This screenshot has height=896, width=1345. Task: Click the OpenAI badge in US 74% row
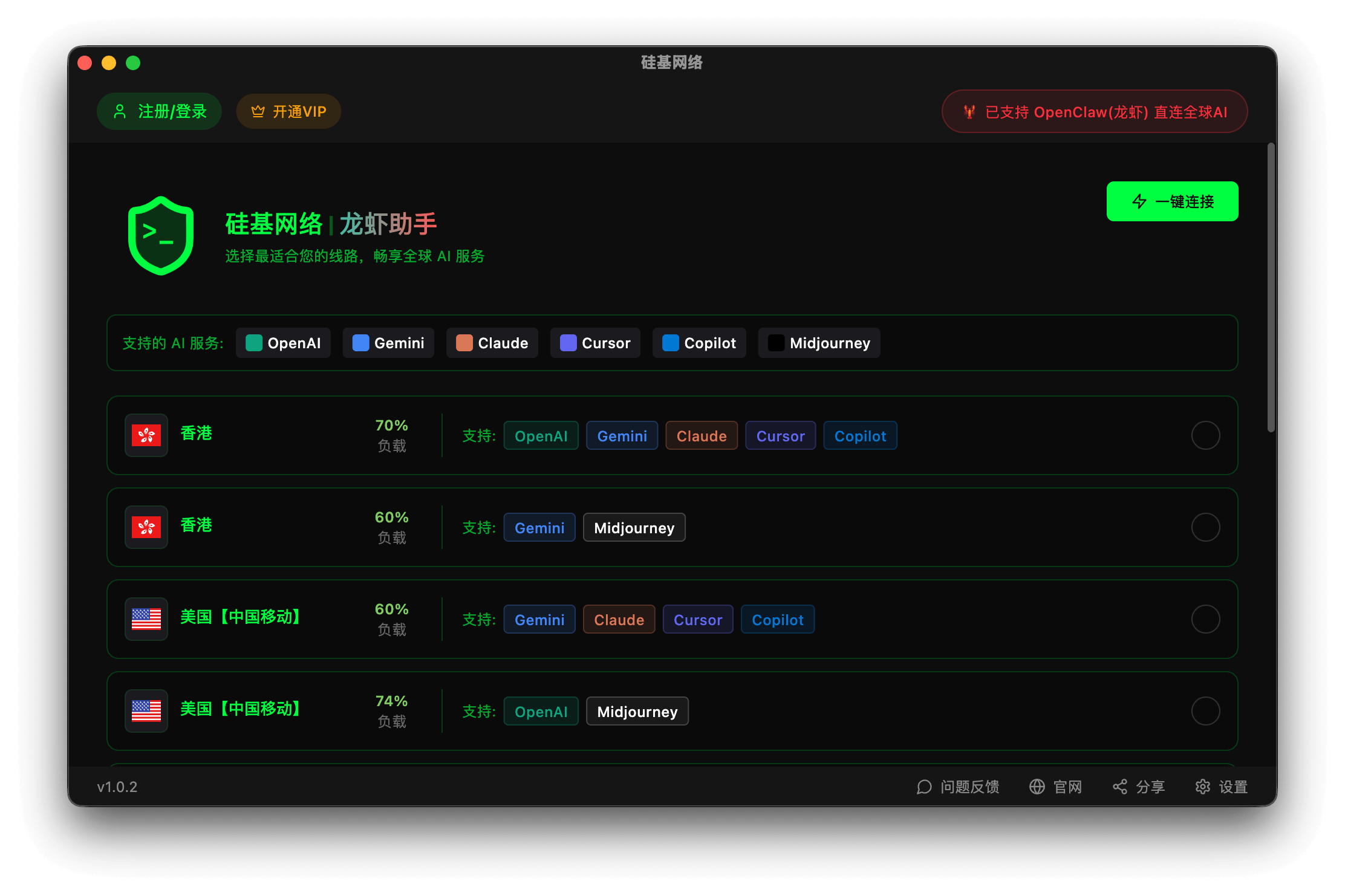[x=541, y=712]
